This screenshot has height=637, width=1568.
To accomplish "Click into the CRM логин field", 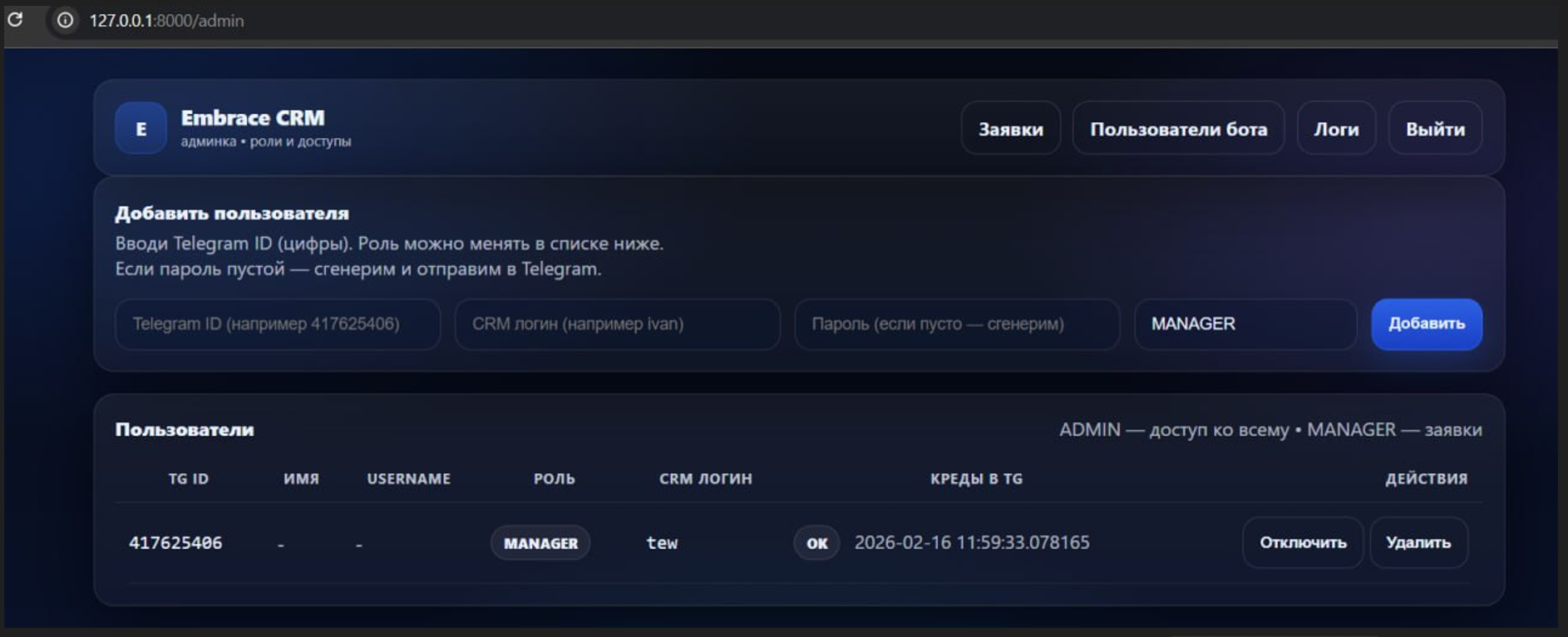I will pos(617,323).
